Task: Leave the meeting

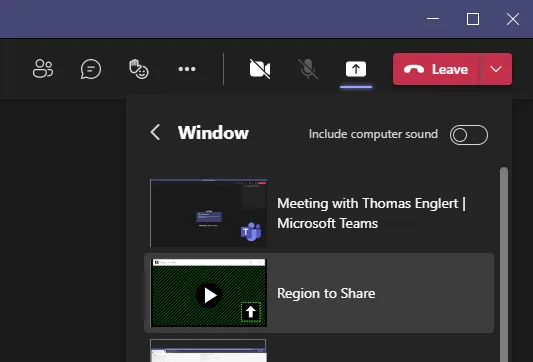Action: tap(437, 69)
